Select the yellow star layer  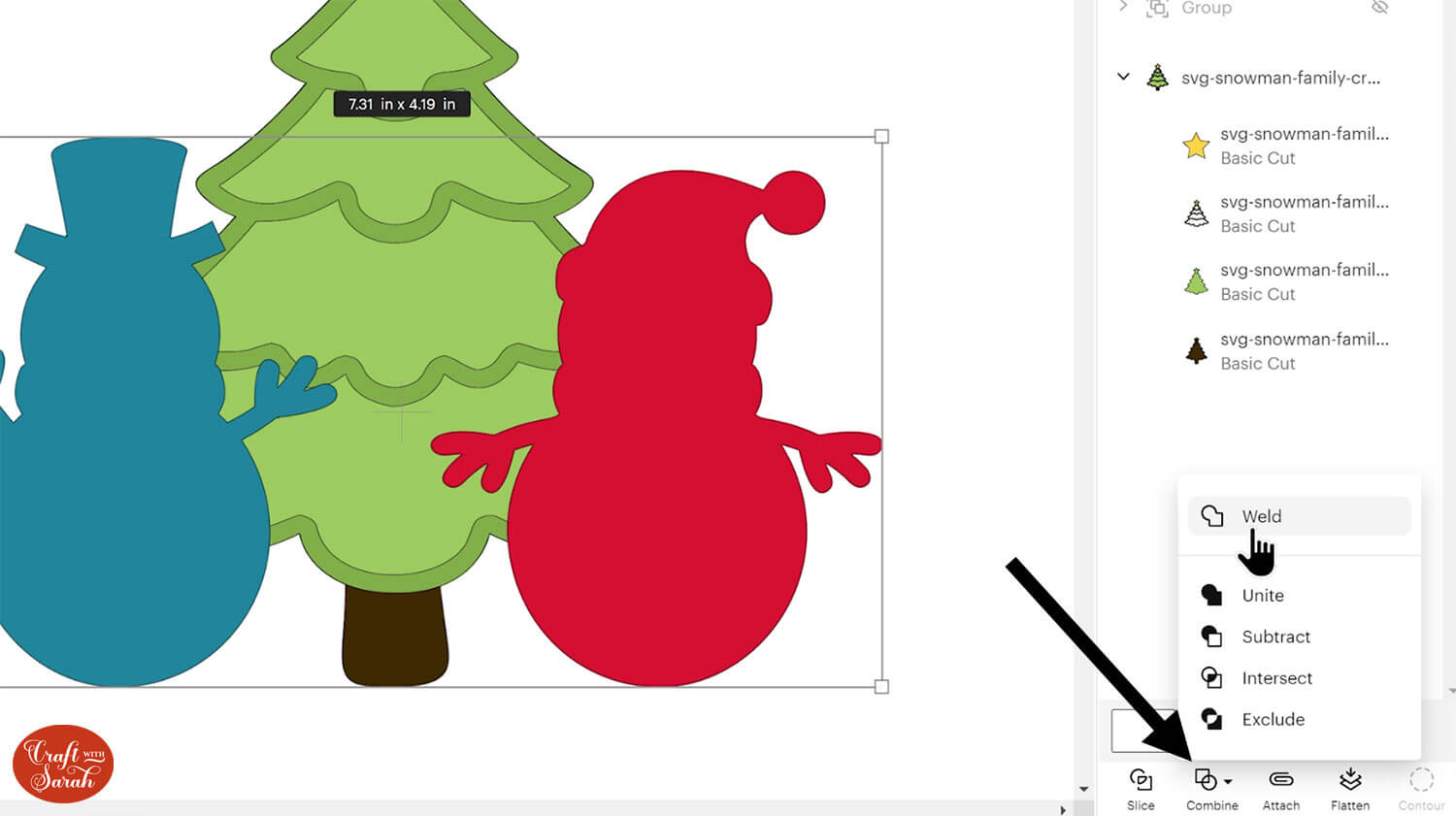point(1196,146)
